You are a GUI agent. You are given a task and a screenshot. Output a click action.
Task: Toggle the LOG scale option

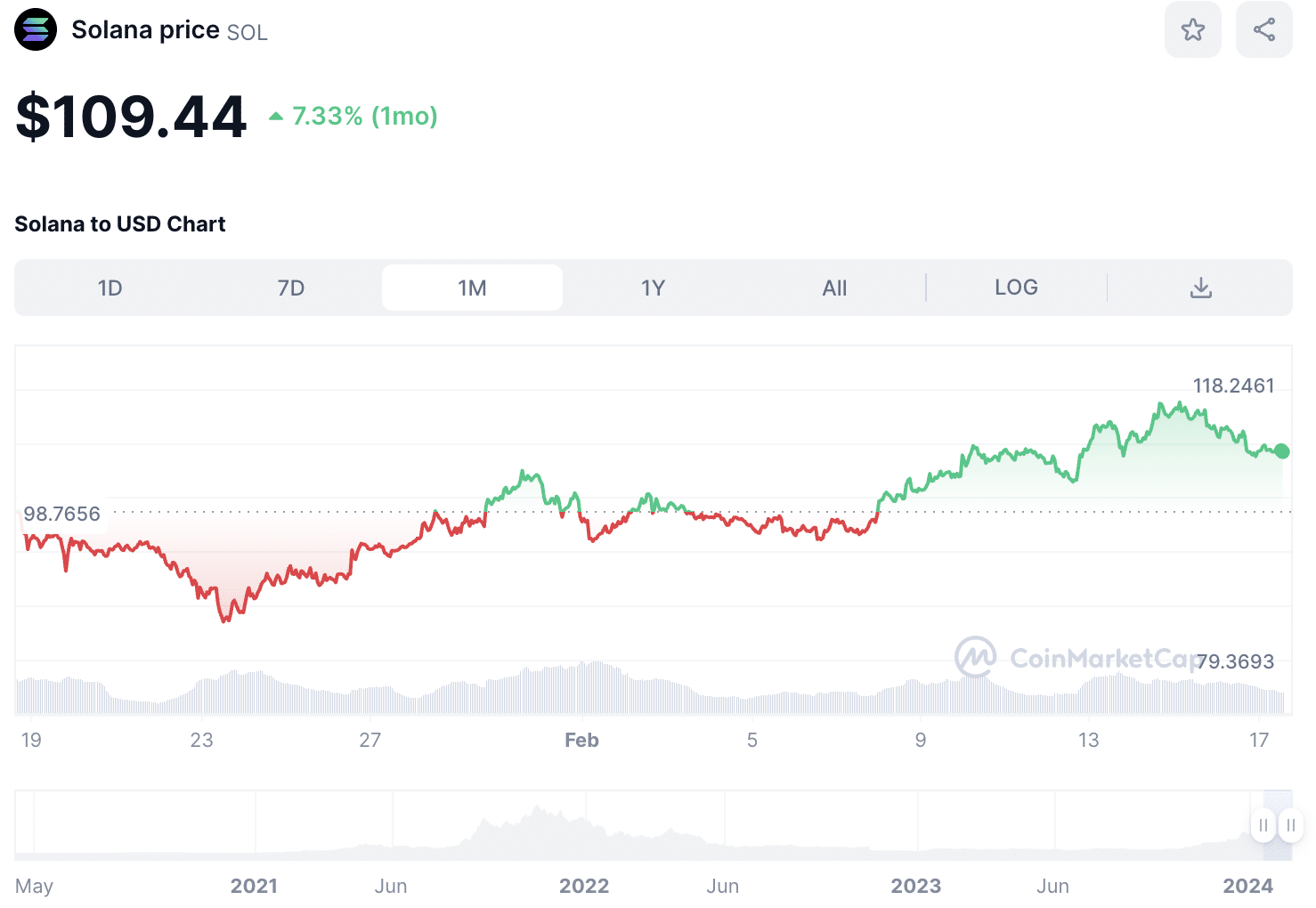tap(1016, 288)
